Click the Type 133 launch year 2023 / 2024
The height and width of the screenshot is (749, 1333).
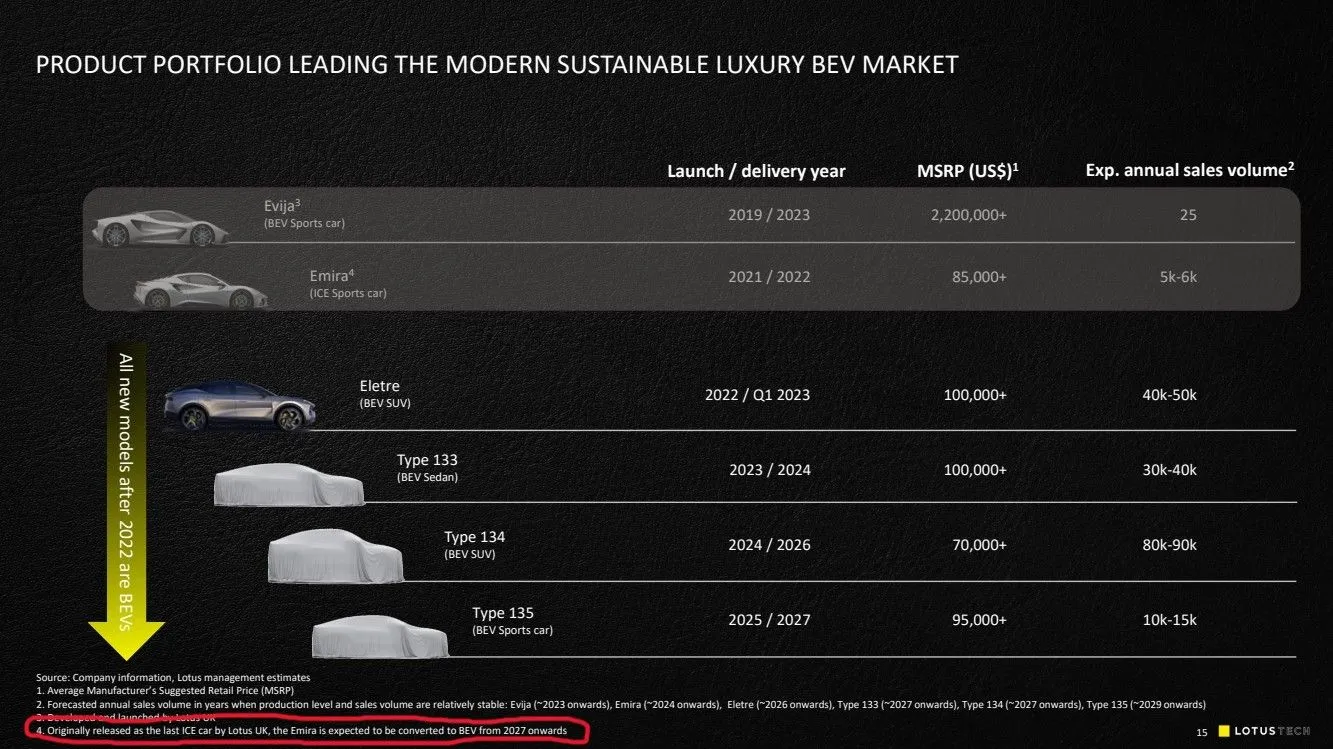[x=769, y=470]
